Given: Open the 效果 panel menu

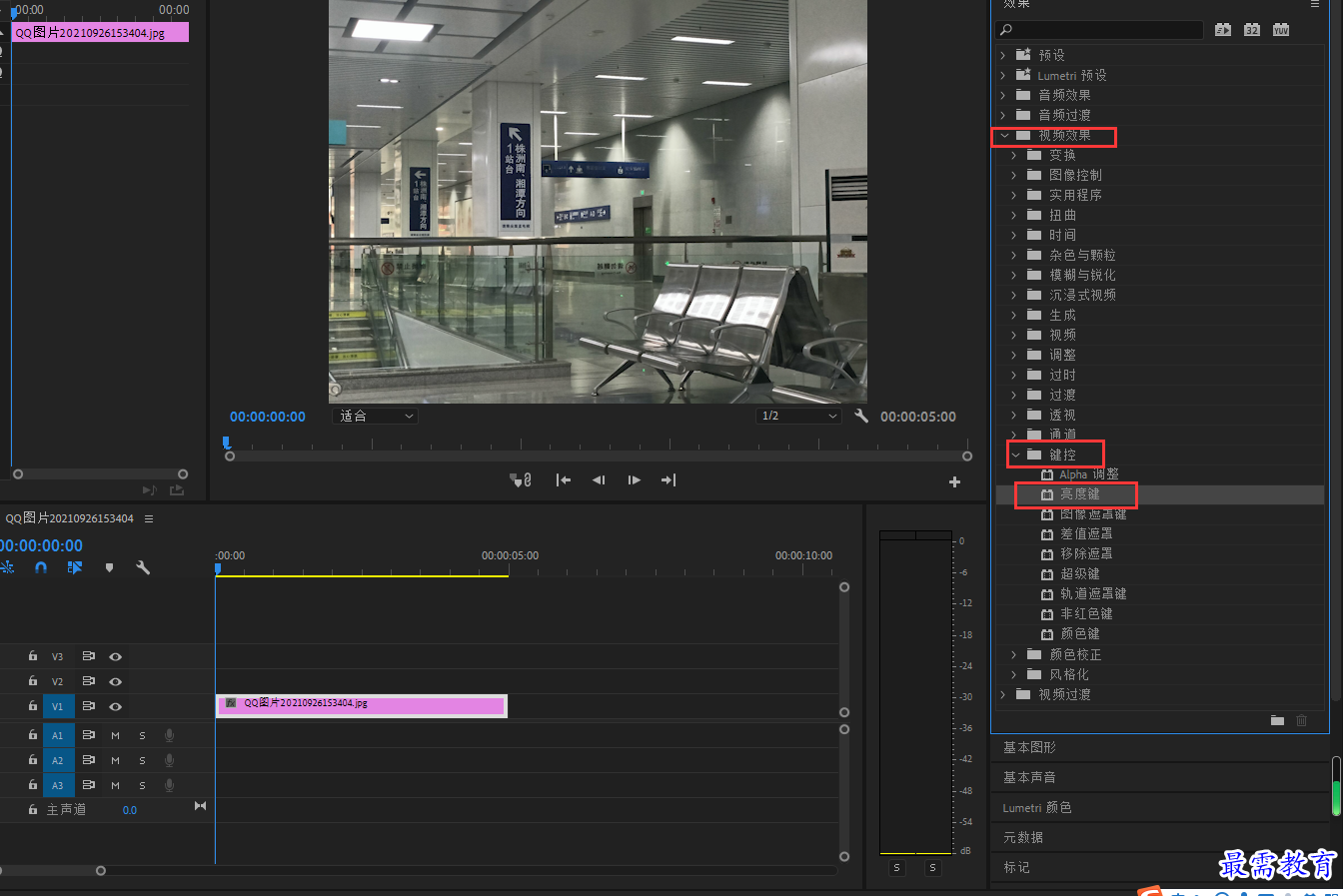Looking at the screenshot, I should (1315, 4).
